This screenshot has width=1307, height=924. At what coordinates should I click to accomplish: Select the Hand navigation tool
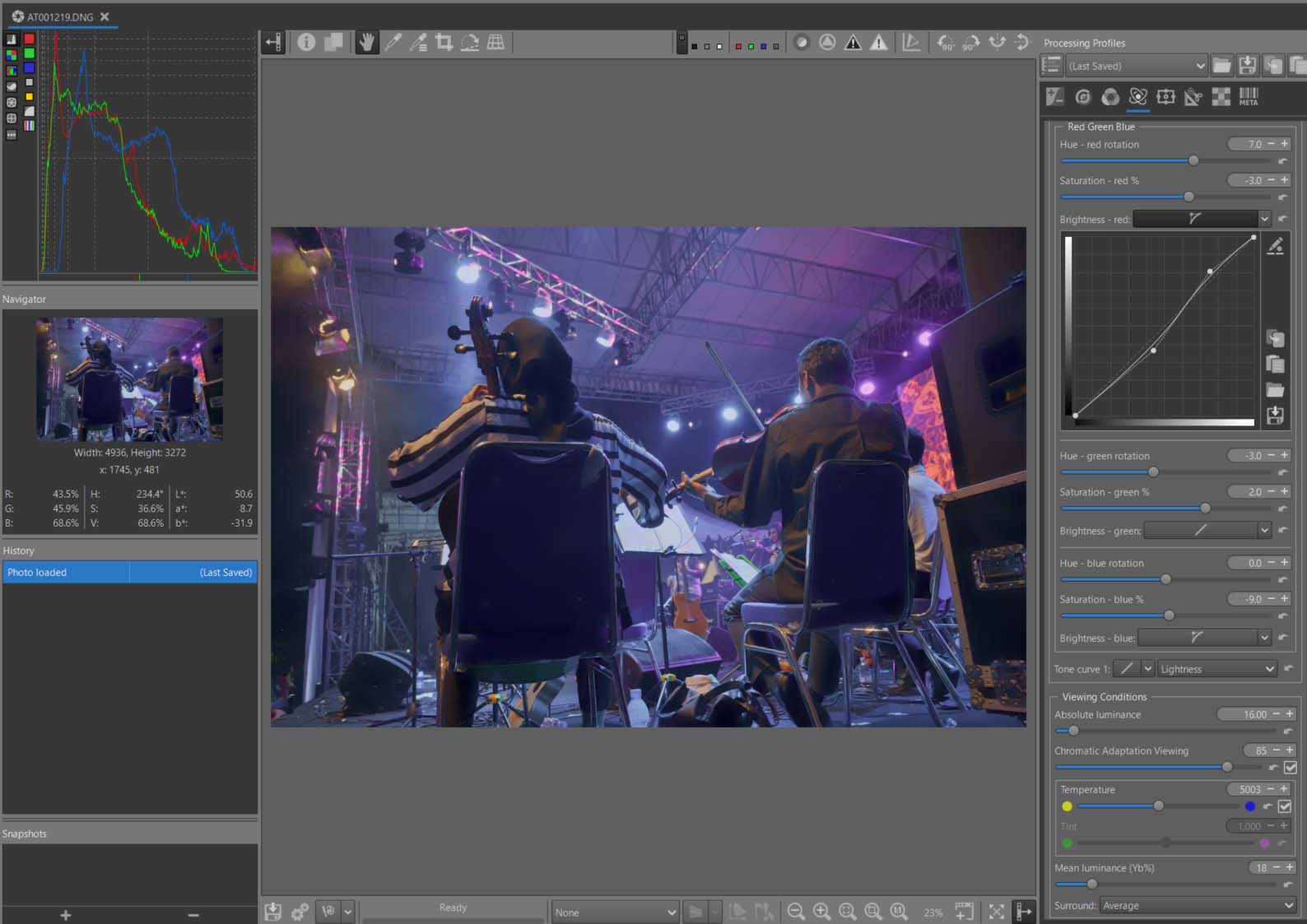367,42
